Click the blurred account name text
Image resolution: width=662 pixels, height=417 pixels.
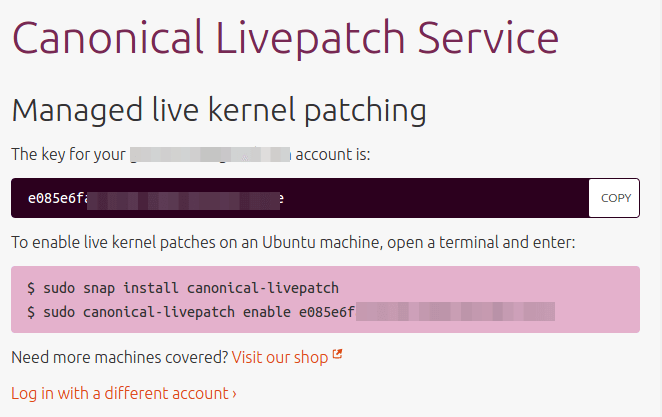(x=210, y=155)
